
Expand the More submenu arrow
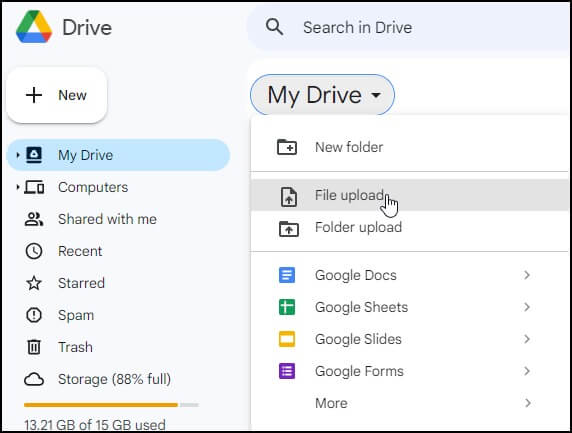(527, 403)
